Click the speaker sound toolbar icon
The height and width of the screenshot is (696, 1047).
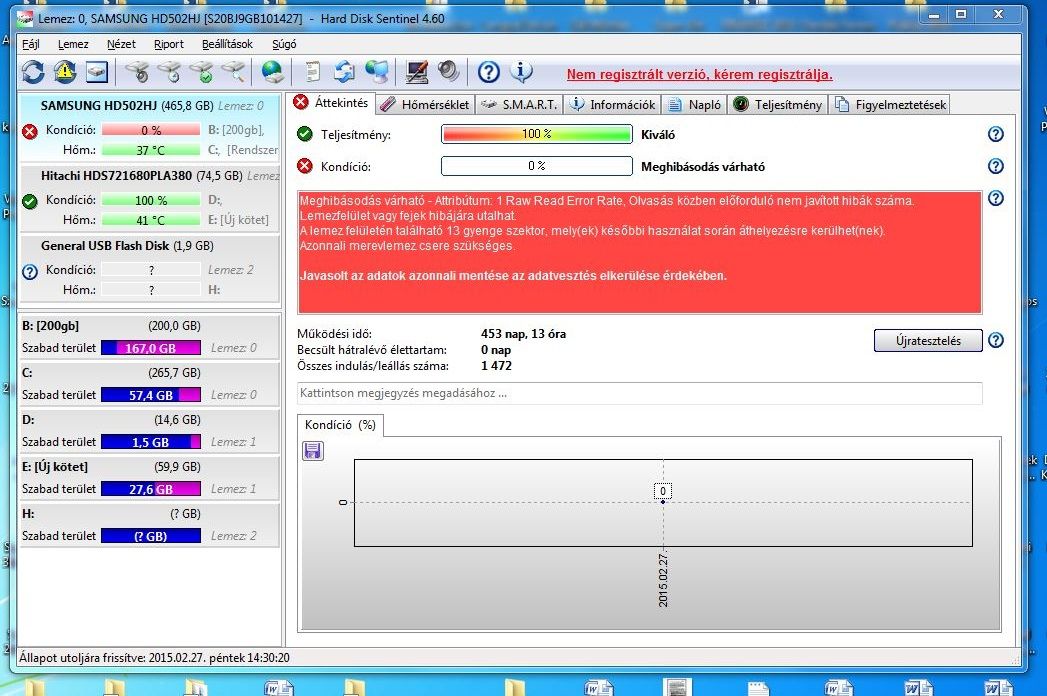coord(449,71)
